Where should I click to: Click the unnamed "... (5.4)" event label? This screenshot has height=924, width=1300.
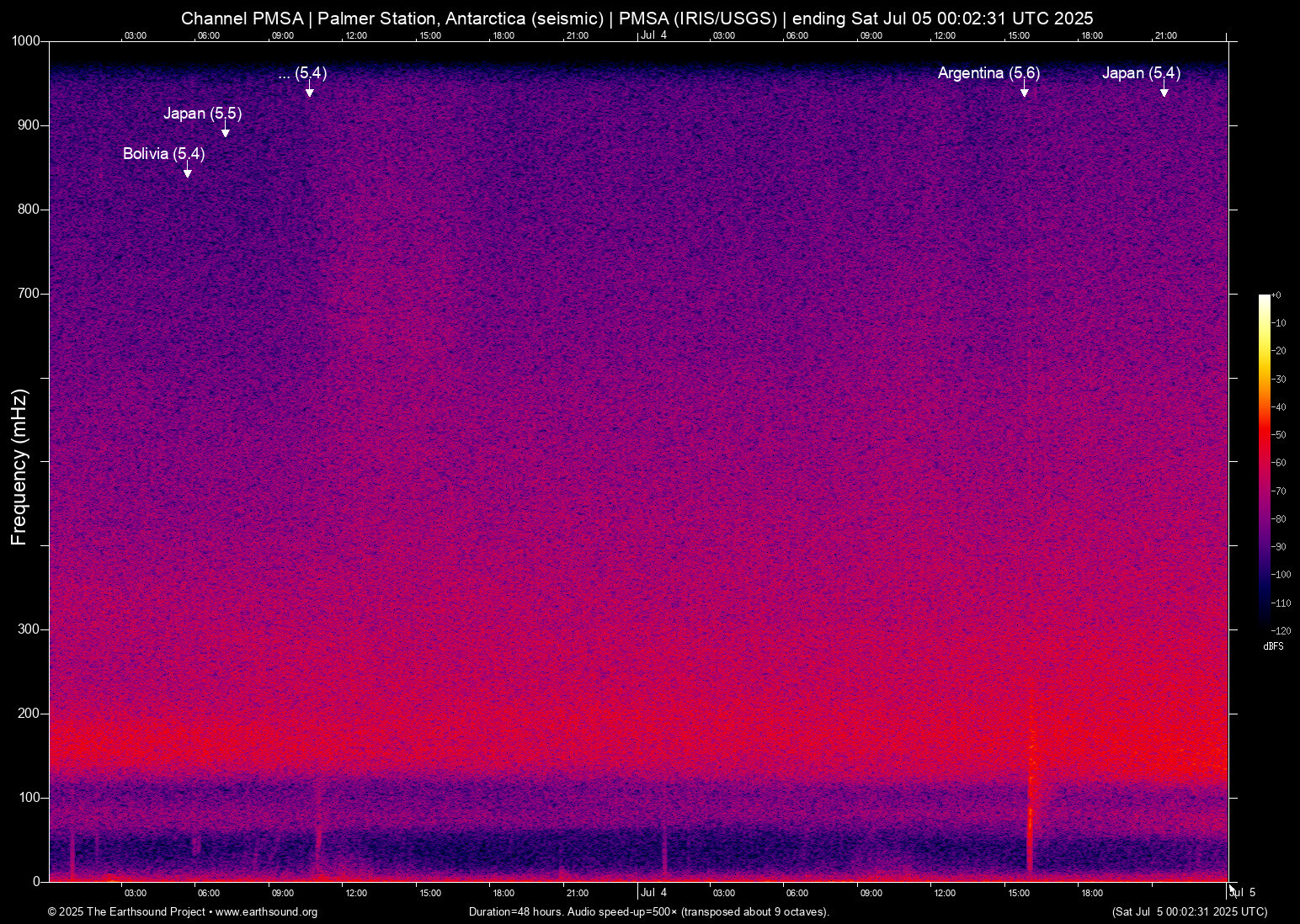(303, 73)
